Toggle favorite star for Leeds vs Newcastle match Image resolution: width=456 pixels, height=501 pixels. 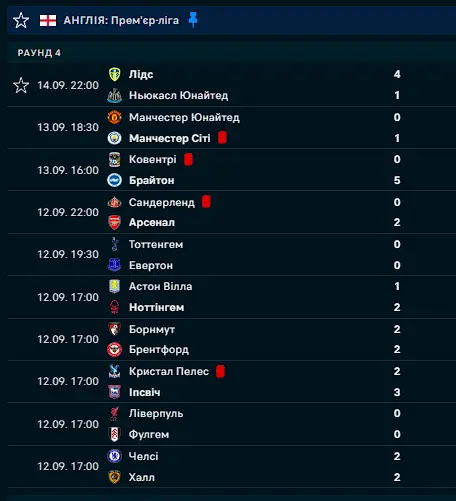(x=21, y=85)
